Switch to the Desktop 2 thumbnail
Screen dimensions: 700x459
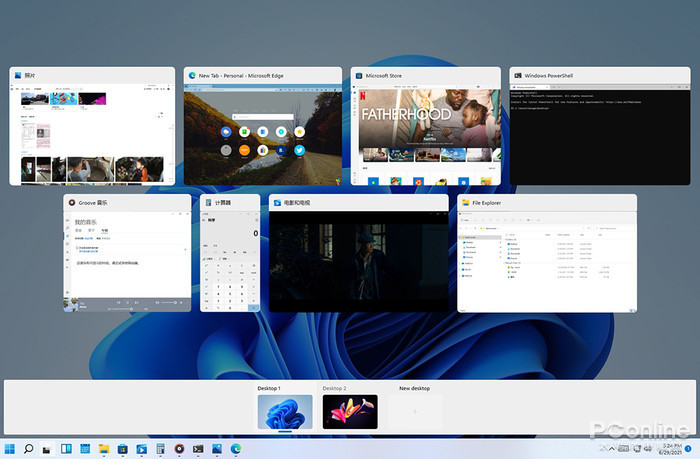pyautogui.click(x=349, y=412)
